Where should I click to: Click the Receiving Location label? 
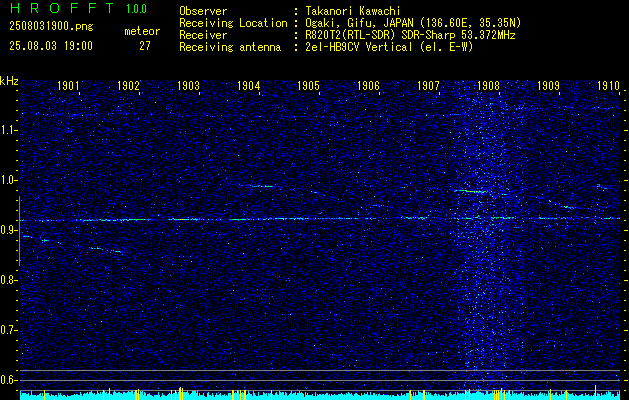(x=233, y=23)
